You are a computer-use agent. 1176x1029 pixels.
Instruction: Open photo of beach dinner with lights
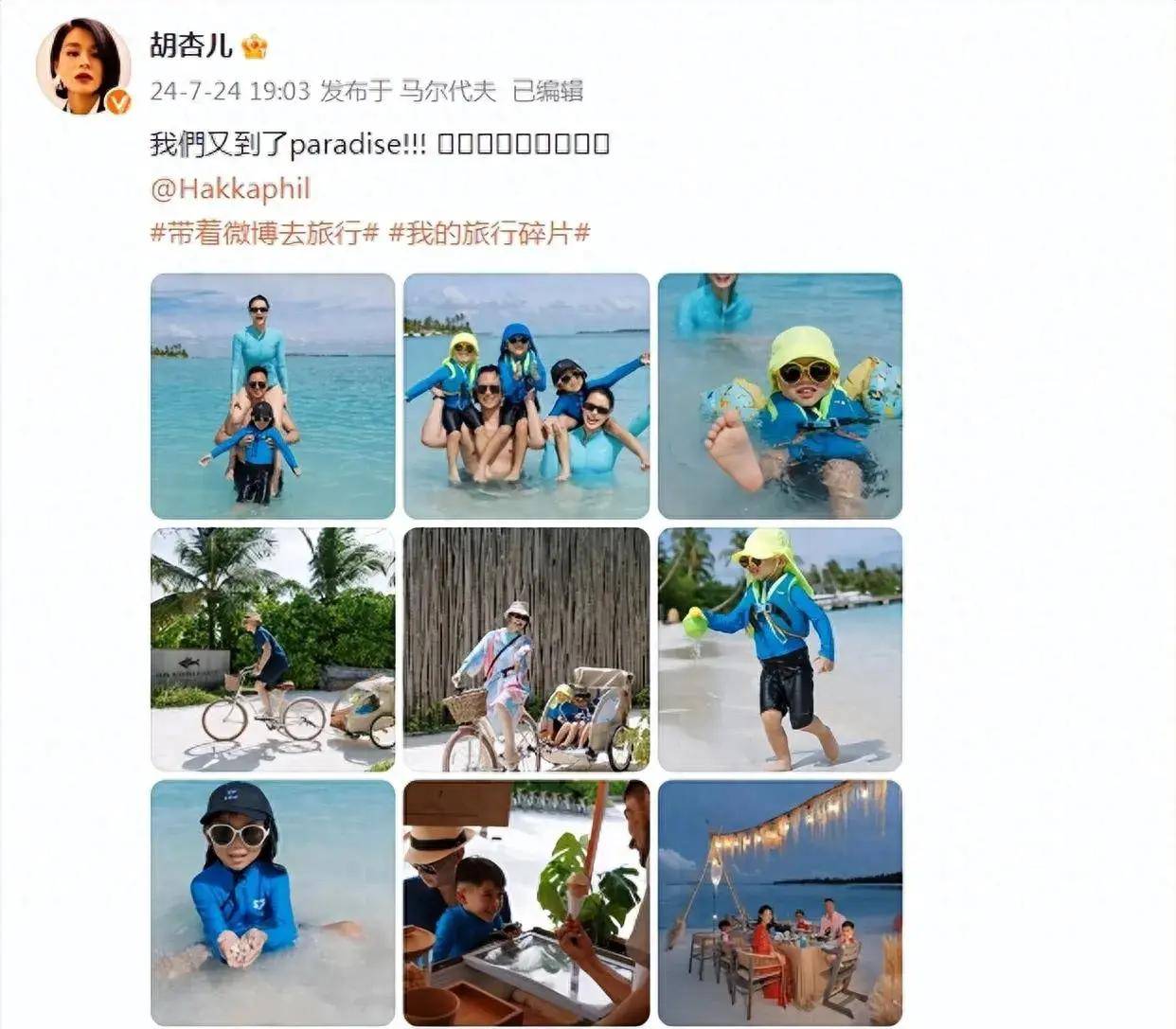click(780, 903)
